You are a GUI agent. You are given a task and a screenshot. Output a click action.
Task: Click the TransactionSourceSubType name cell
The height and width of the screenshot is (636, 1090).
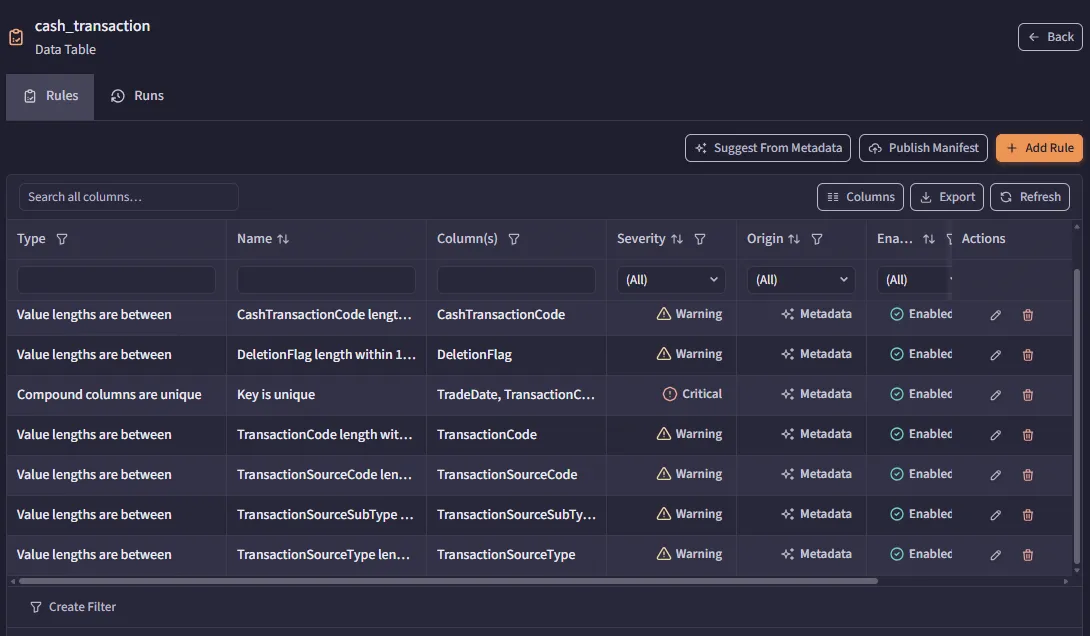tap(326, 514)
